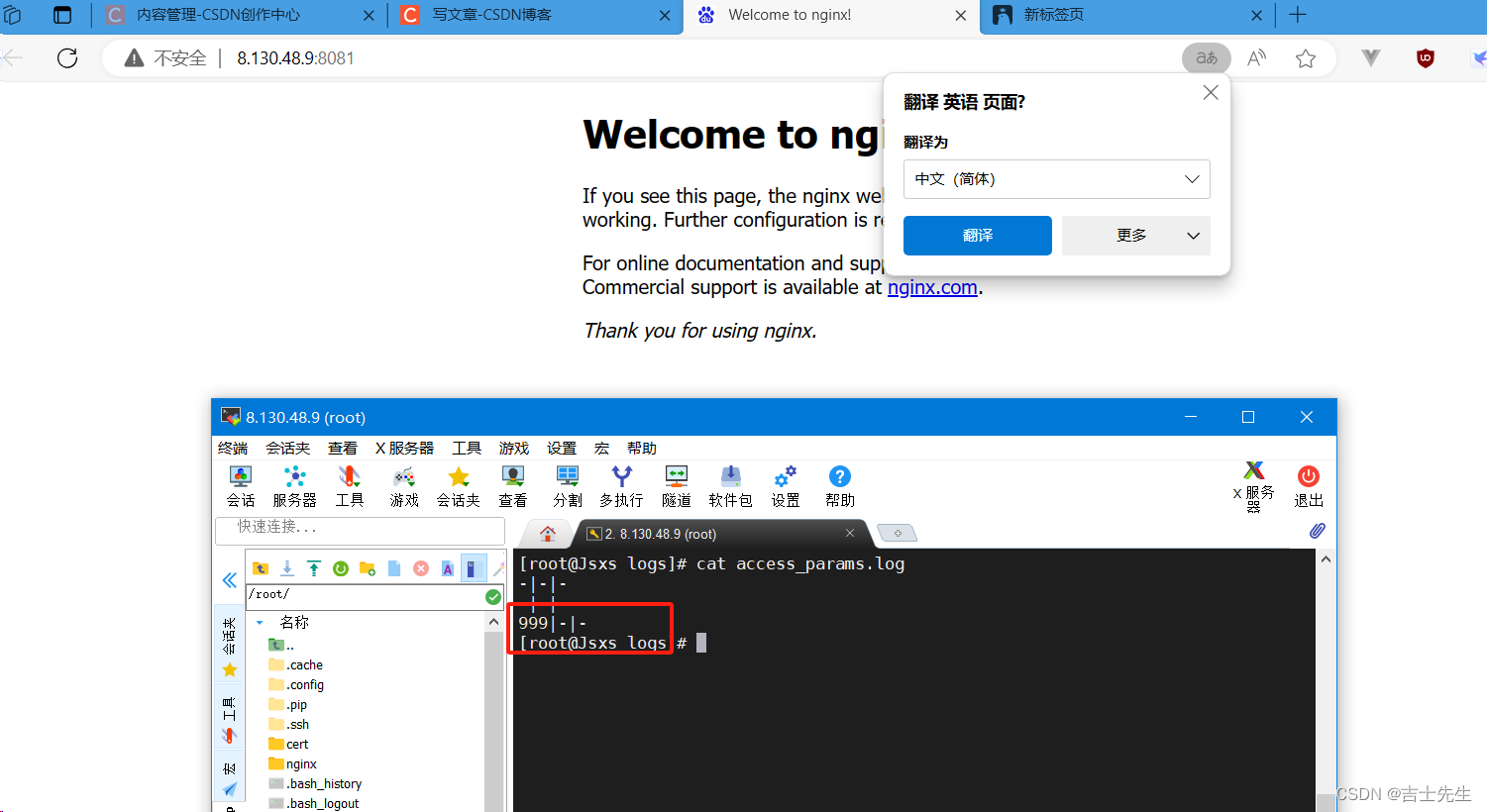Click the SFTP rename 'A' icon

[x=448, y=568]
